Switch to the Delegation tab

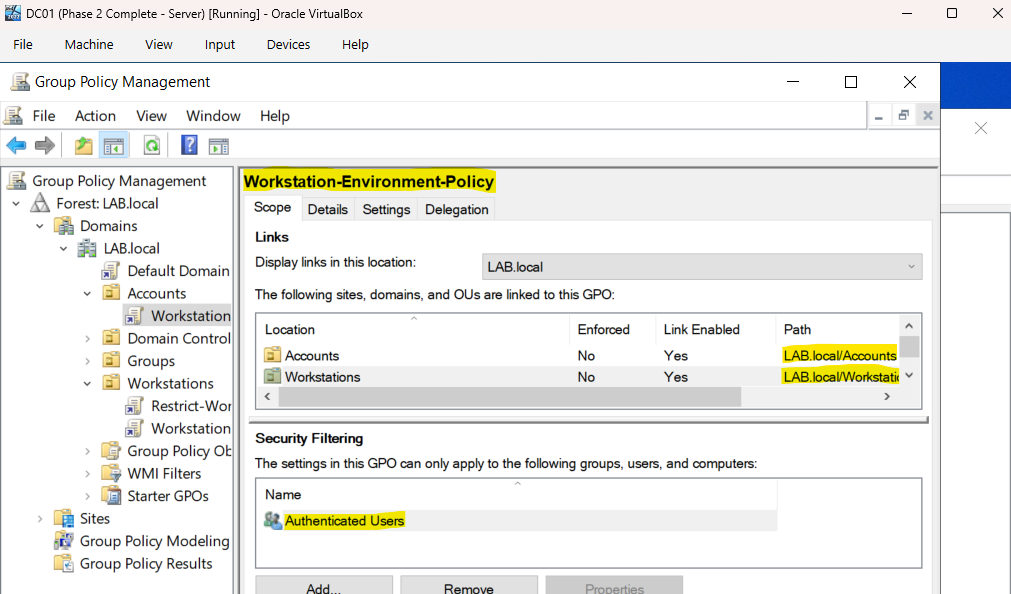(456, 210)
